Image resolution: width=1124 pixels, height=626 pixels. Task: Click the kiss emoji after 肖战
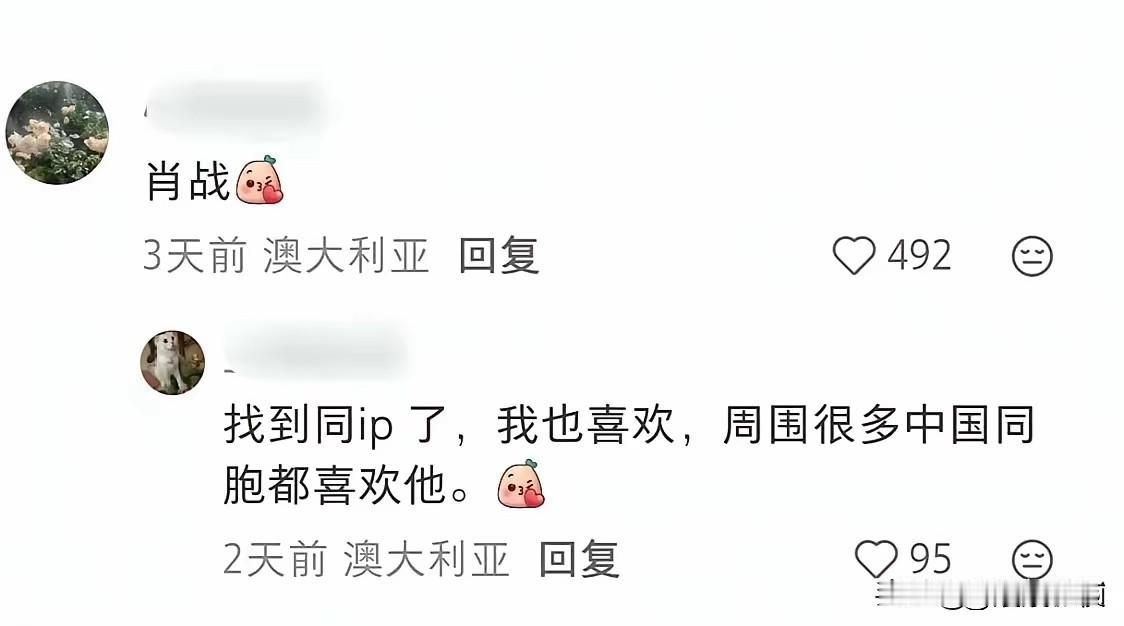point(259,180)
